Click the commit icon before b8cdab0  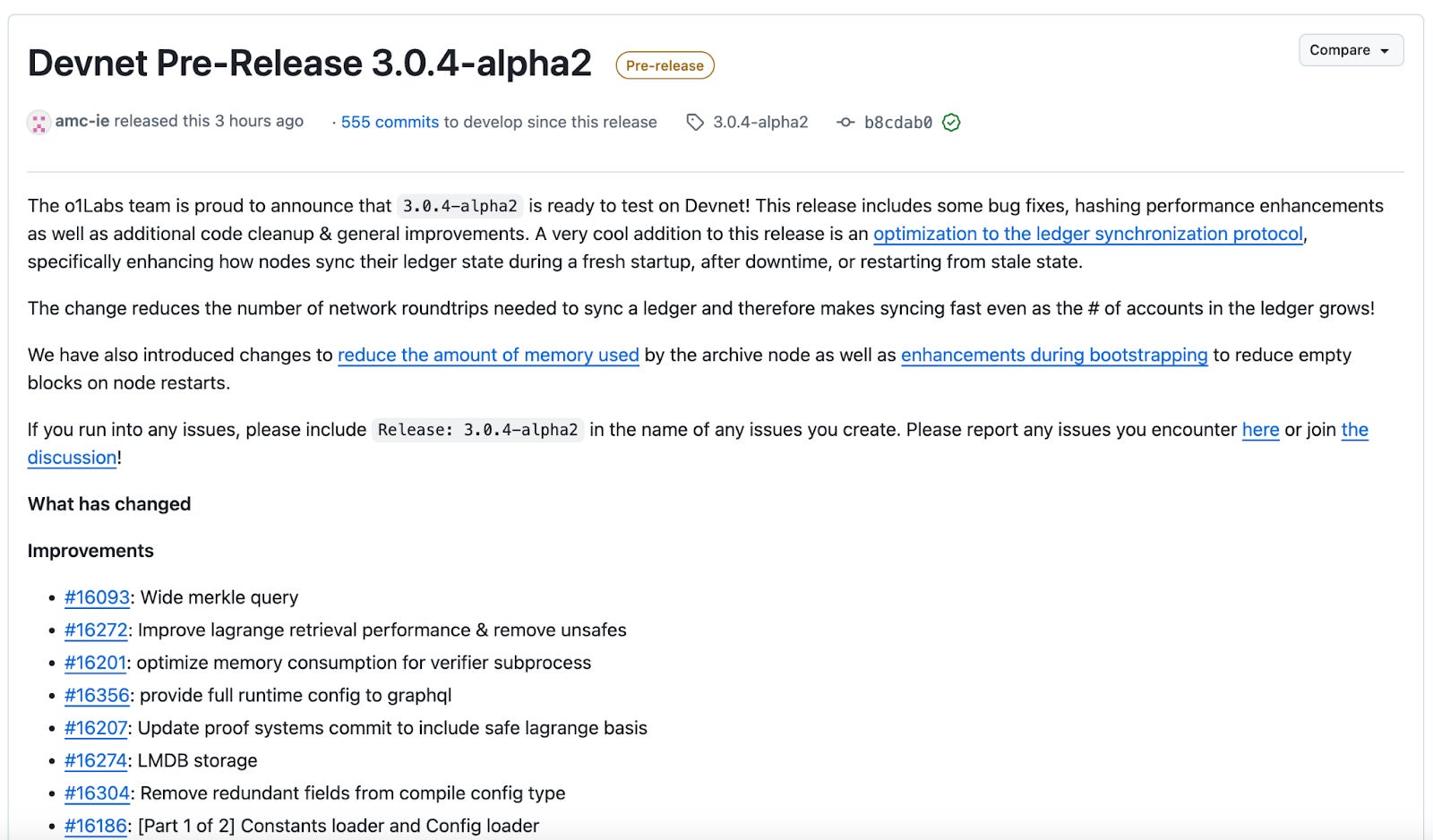point(845,123)
